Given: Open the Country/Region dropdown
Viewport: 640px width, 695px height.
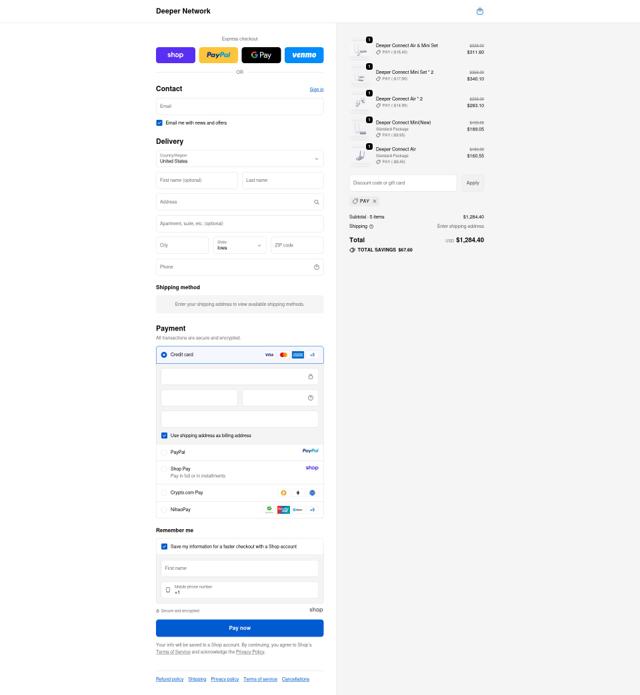Looking at the screenshot, I should [x=240, y=159].
